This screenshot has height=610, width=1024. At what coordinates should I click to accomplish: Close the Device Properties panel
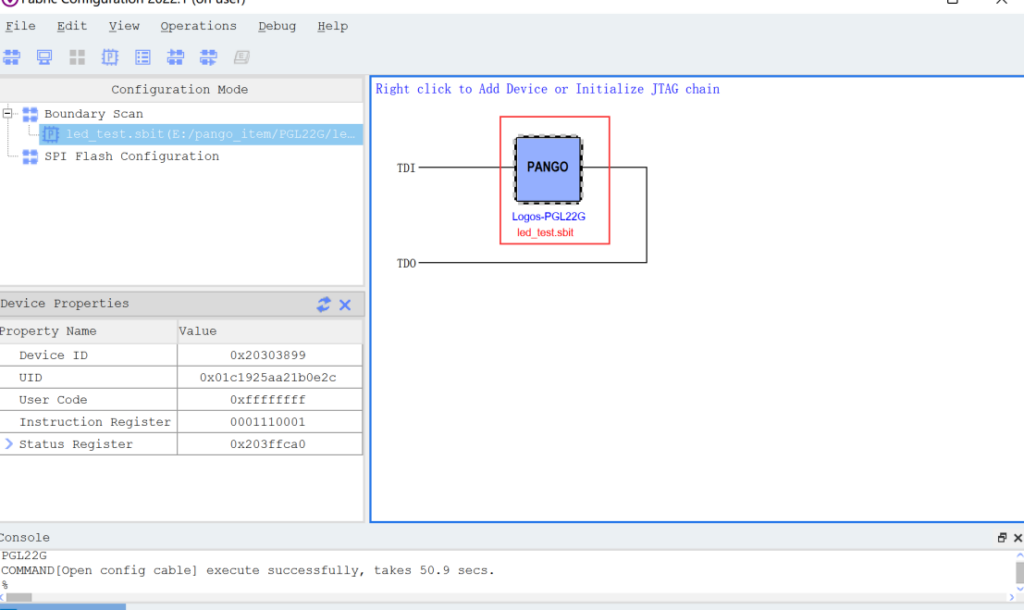[x=345, y=304]
